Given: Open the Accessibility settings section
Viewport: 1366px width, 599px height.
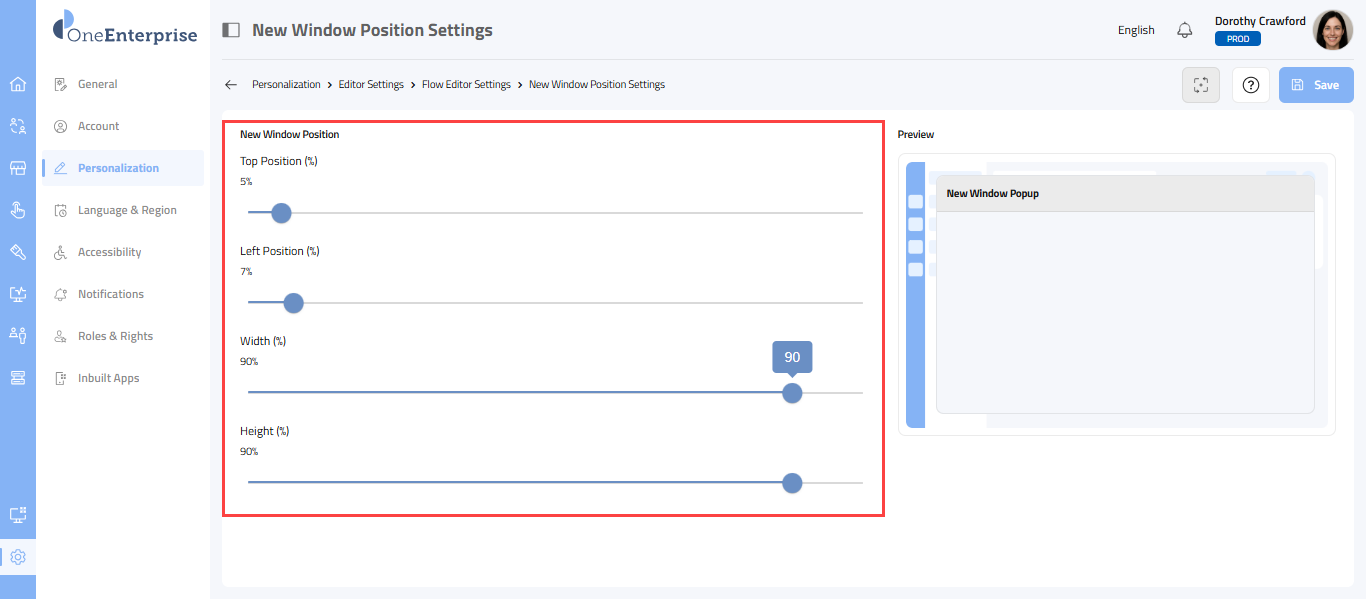Looking at the screenshot, I should click(x=109, y=252).
